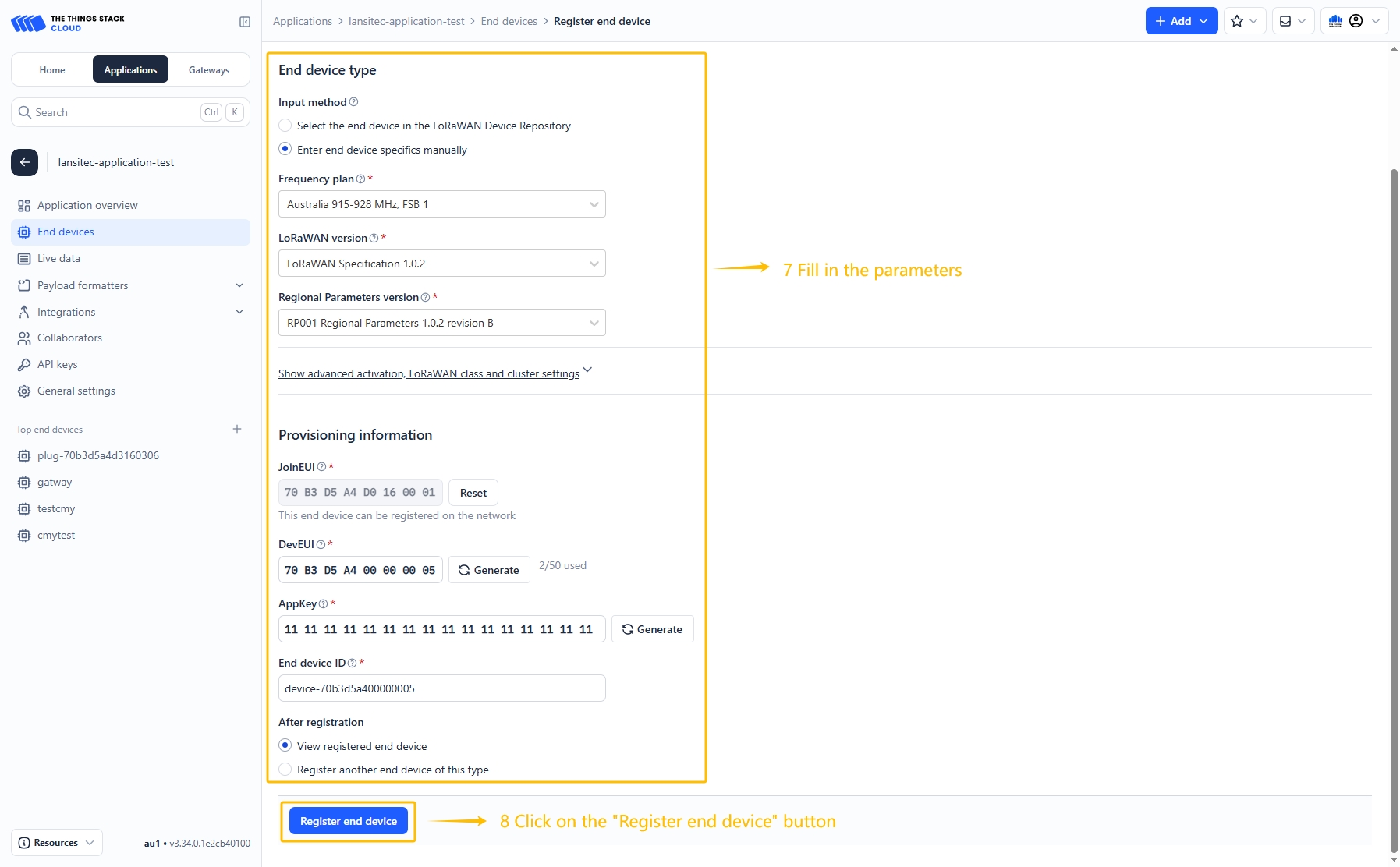The height and width of the screenshot is (867, 1400).
Task: Click the End device ID input field
Action: 441,688
